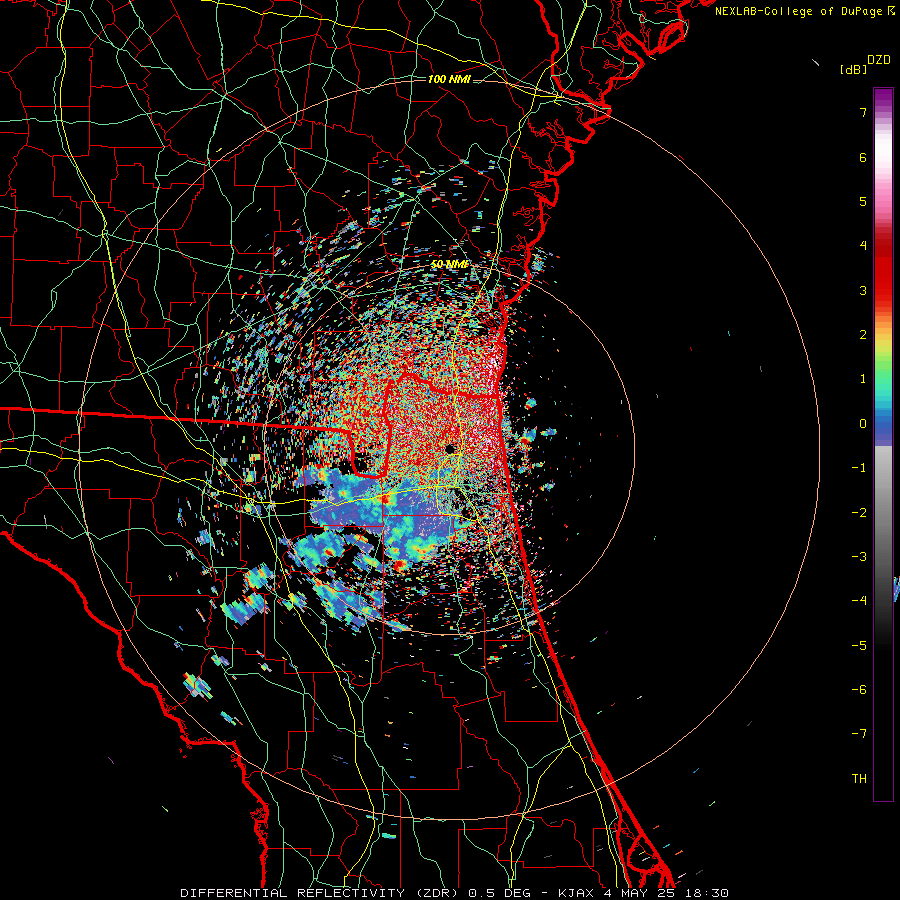Click the 2 tick label on the dB scale

[x=863, y=335]
